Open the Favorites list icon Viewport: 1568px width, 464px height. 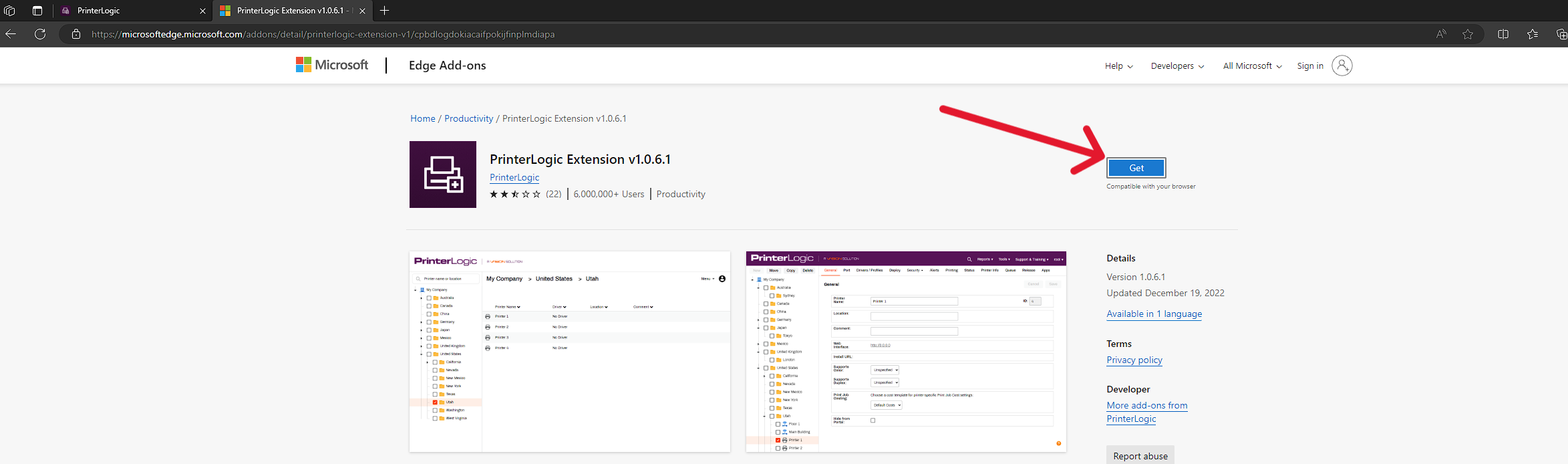pyautogui.click(x=1533, y=34)
